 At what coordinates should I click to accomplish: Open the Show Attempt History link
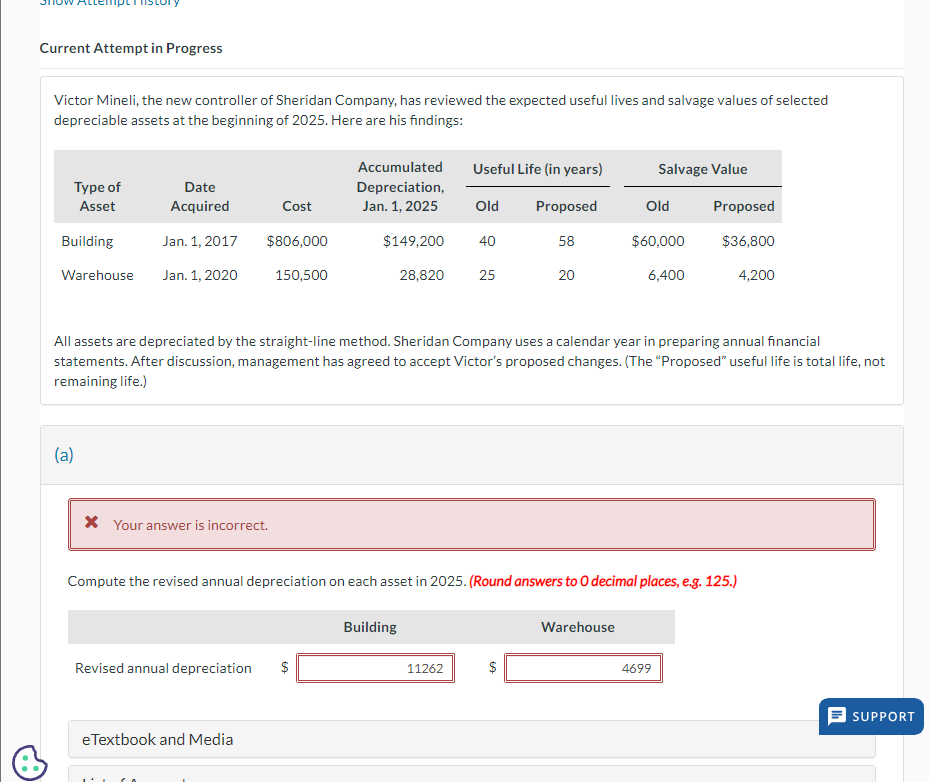(109, 3)
